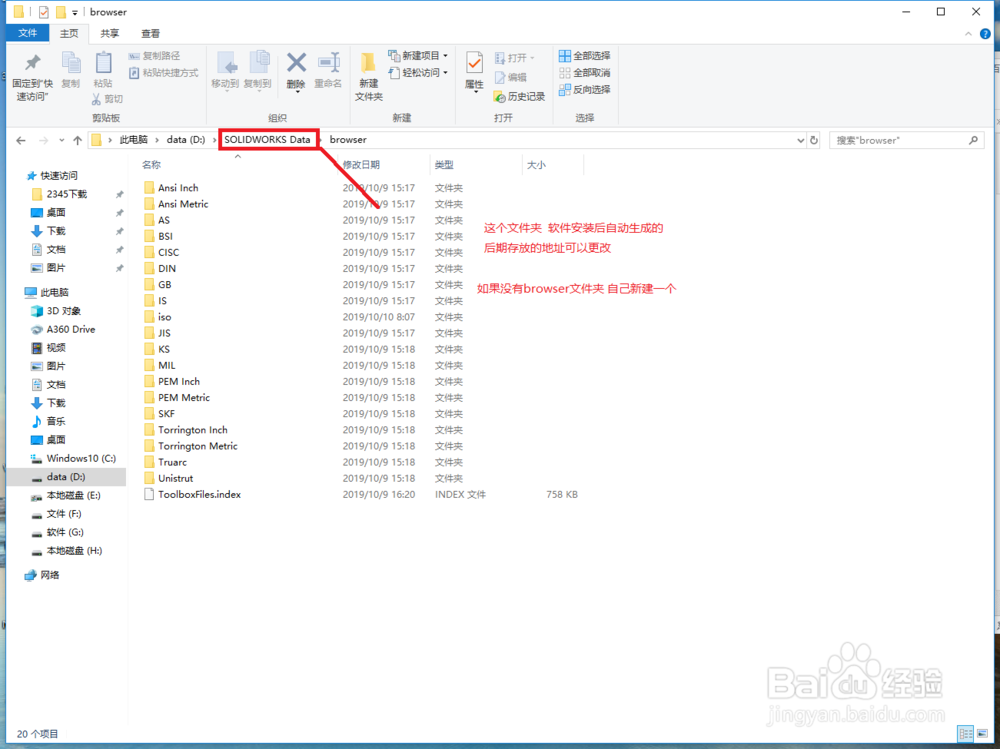1000x749 pixels.
Task: Open the address bar history dropdown
Action: 800,140
